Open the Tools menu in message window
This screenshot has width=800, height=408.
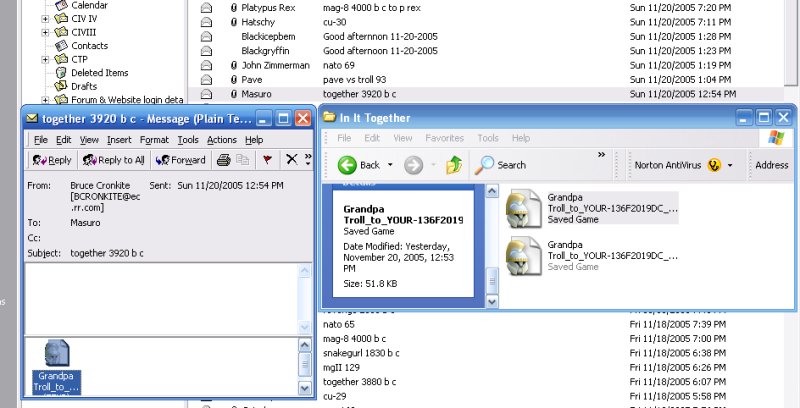click(188, 140)
